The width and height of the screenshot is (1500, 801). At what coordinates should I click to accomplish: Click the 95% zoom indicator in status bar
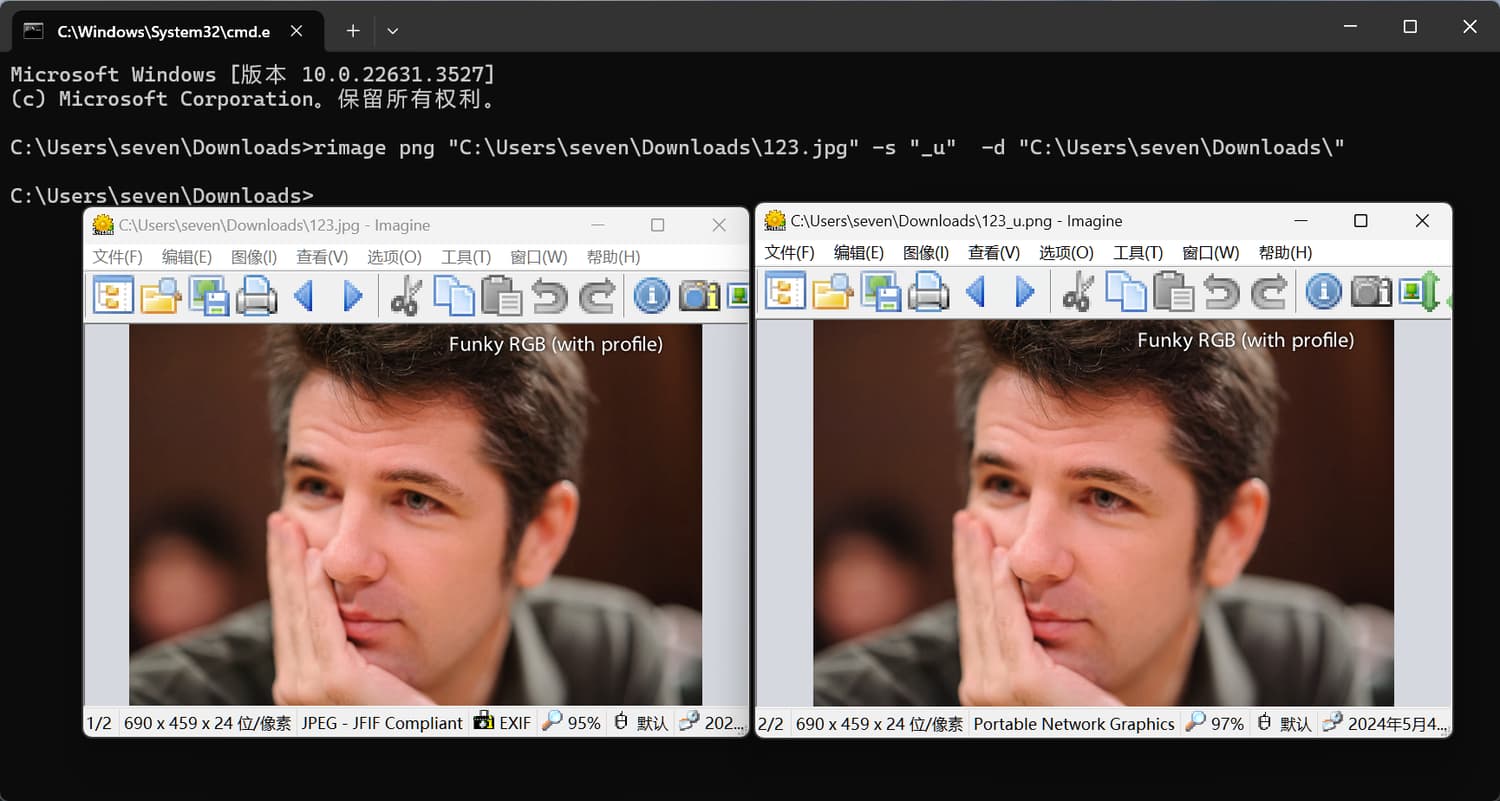coord(572,723)
